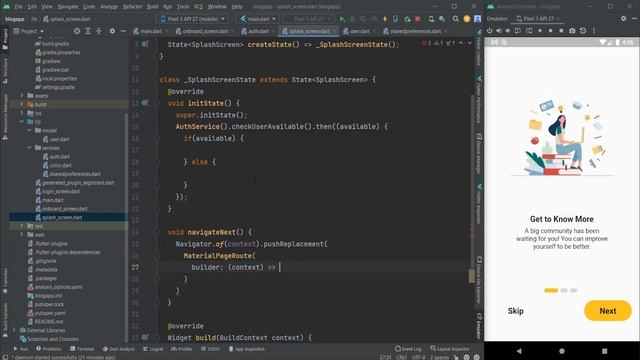Open the Layout Inspector
The height and width of the screenshot is (360, 640).
click(x=450, y=349)
